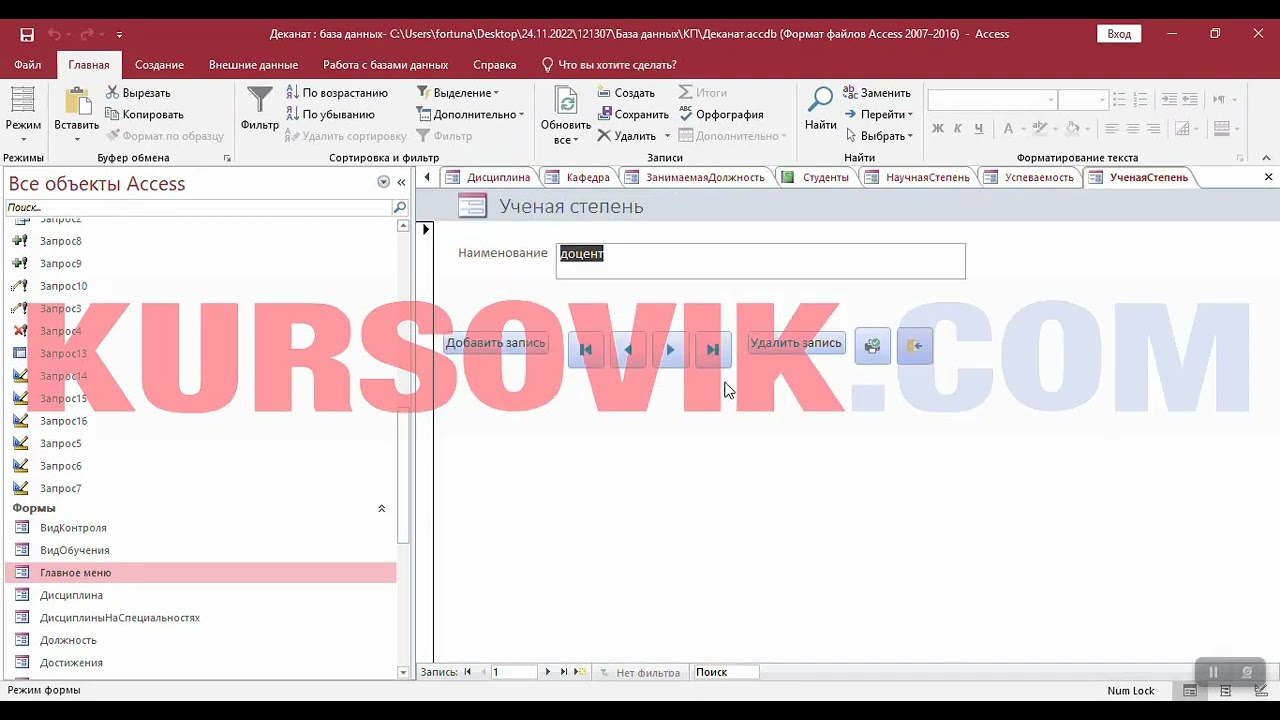Switch to the Студенты document tab
Viewport: 1280px width, 720px height.
(x=816, y=177)
